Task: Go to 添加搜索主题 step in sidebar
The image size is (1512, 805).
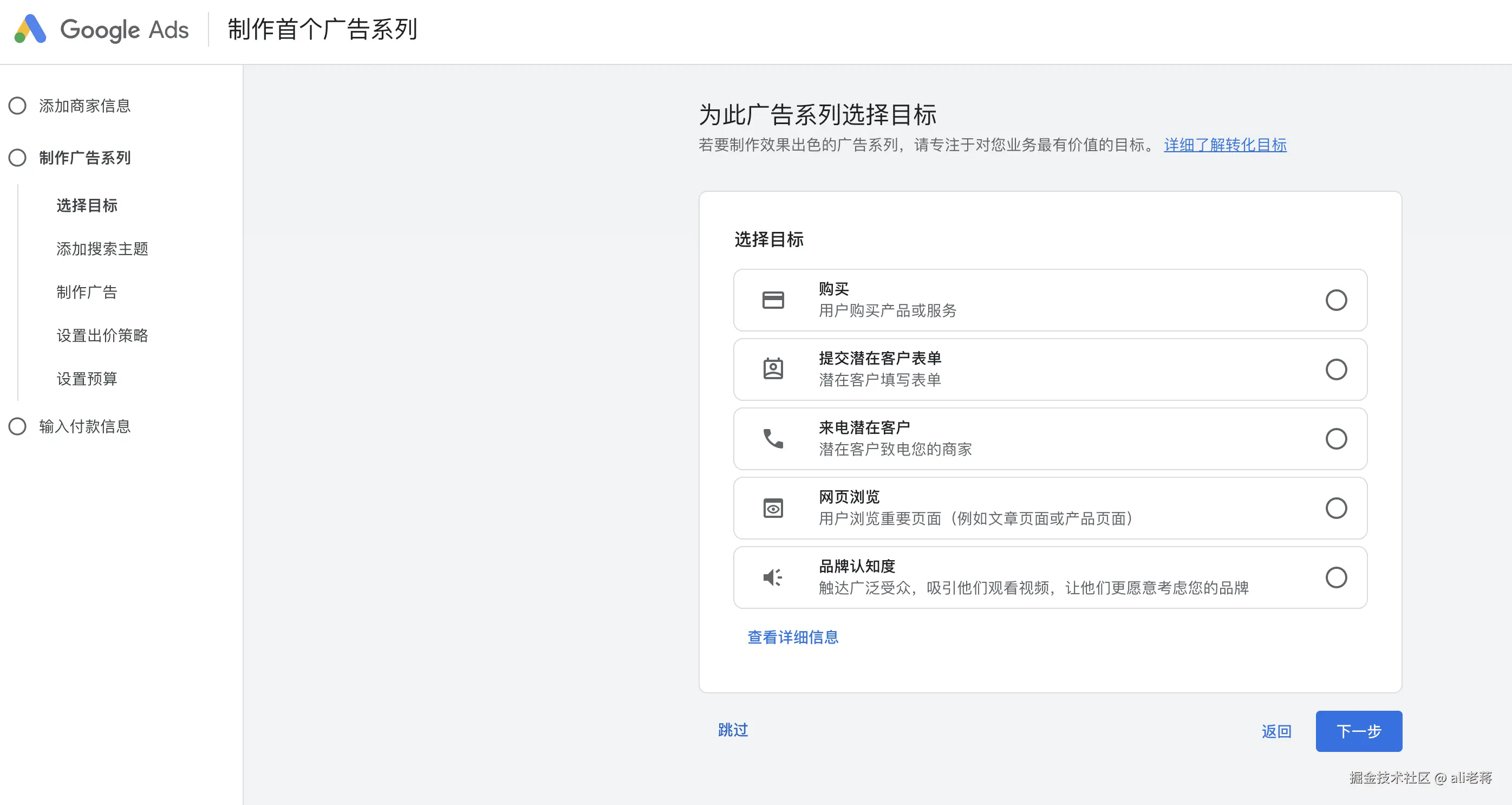Action: coord(102,249)
